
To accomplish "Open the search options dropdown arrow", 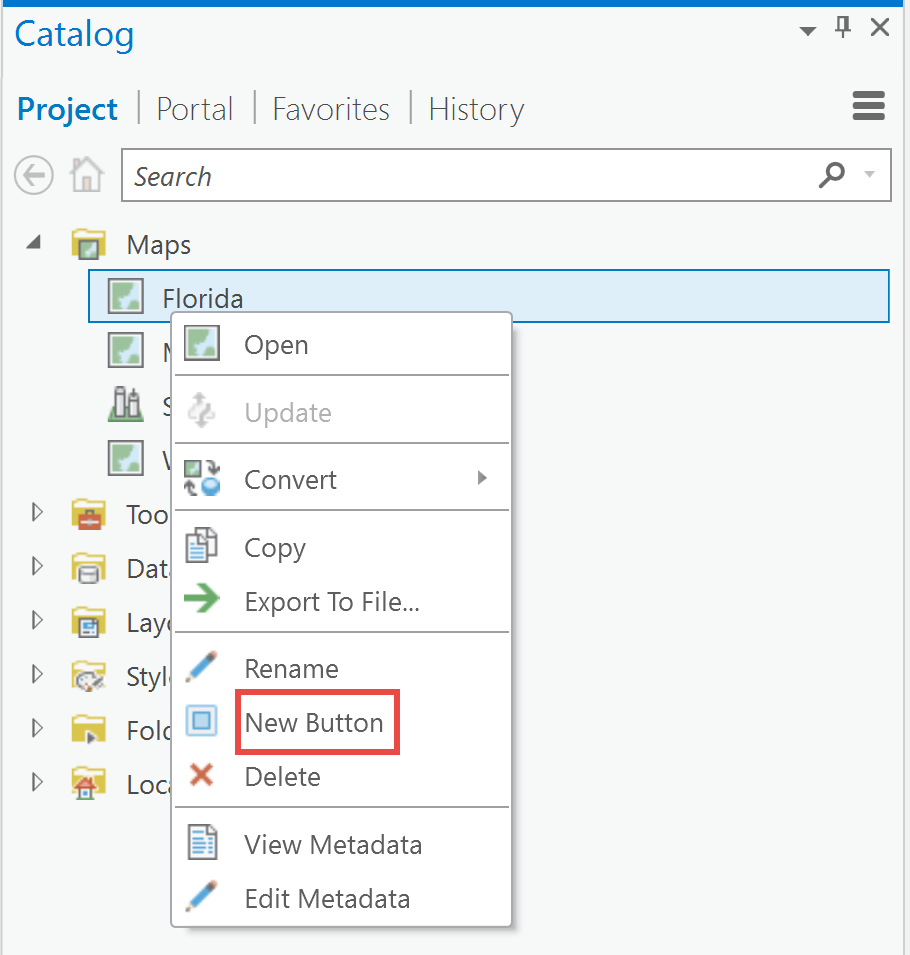I will [x=870, y=176].
